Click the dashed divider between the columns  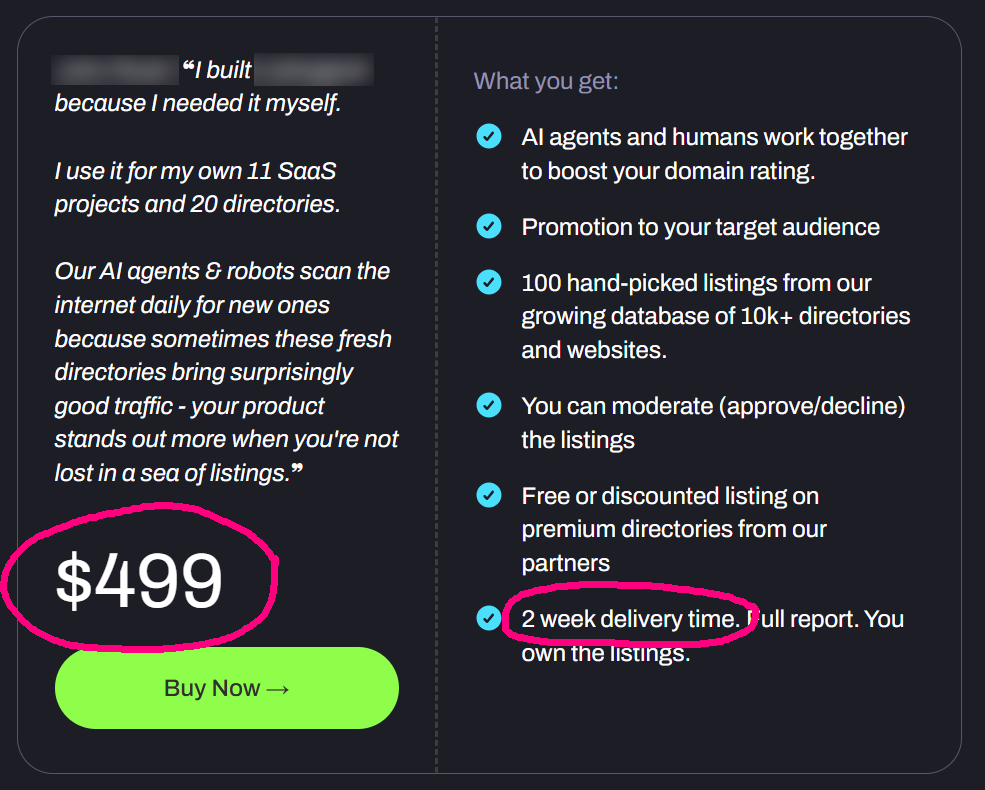pos(437,395)
